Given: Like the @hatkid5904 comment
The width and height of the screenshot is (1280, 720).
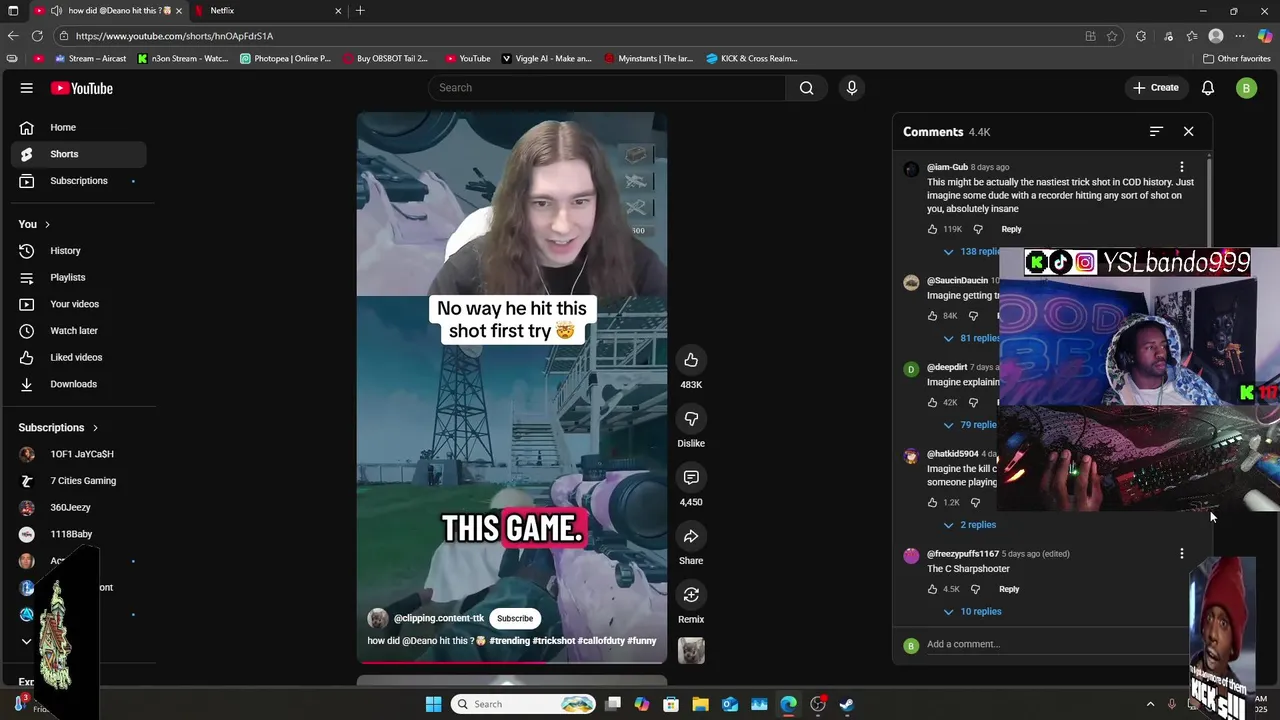Looking at the screenshot, I should [x=933, y=502].
